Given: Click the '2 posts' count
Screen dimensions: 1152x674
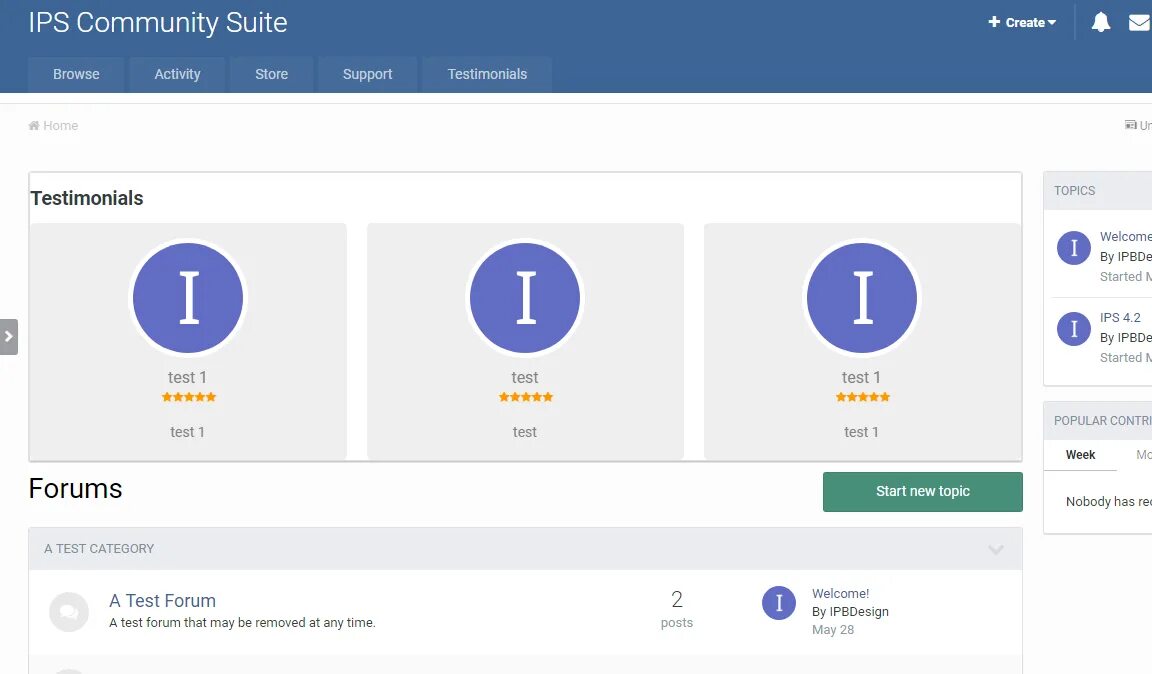Looking at the screenshot, I should 677,609.
